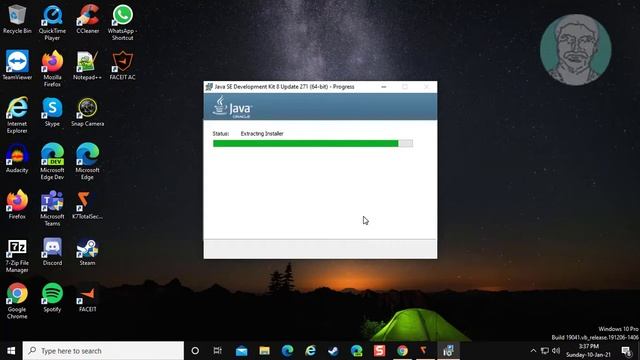
Task: Select the Snap Camera desktop icon
Action: (87, 112)
